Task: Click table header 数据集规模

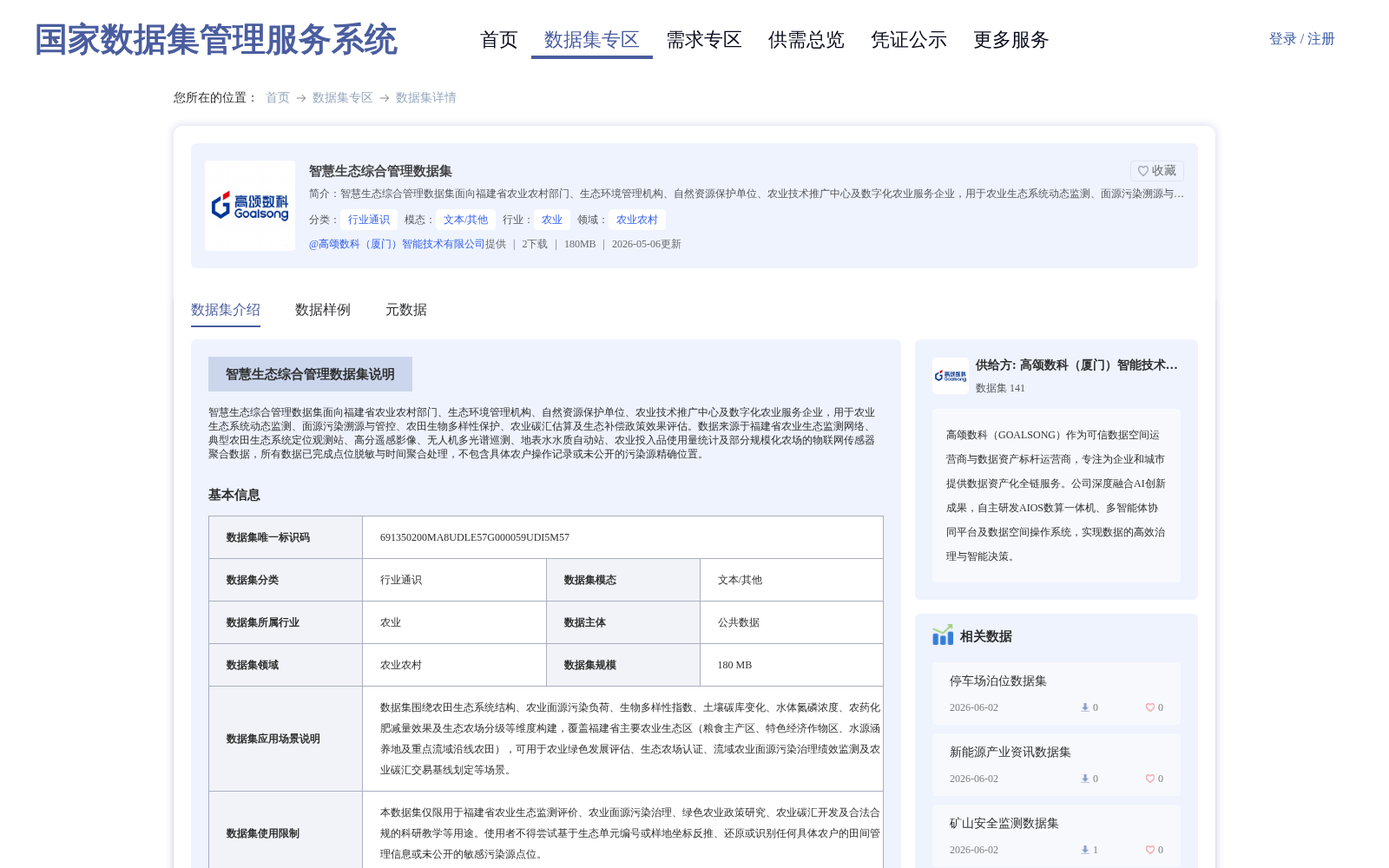Action: click(x=590, y=665)
